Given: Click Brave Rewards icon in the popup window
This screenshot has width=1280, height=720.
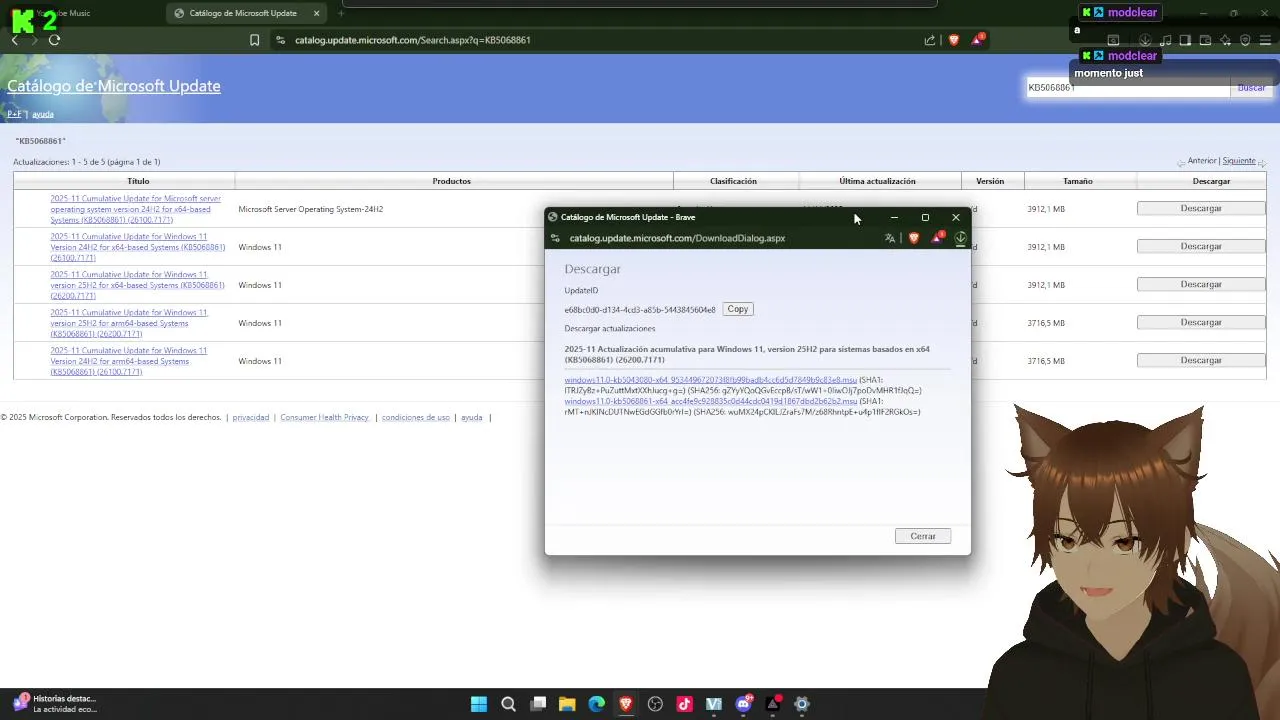Looking at the screenshot, I should point(937,238).
